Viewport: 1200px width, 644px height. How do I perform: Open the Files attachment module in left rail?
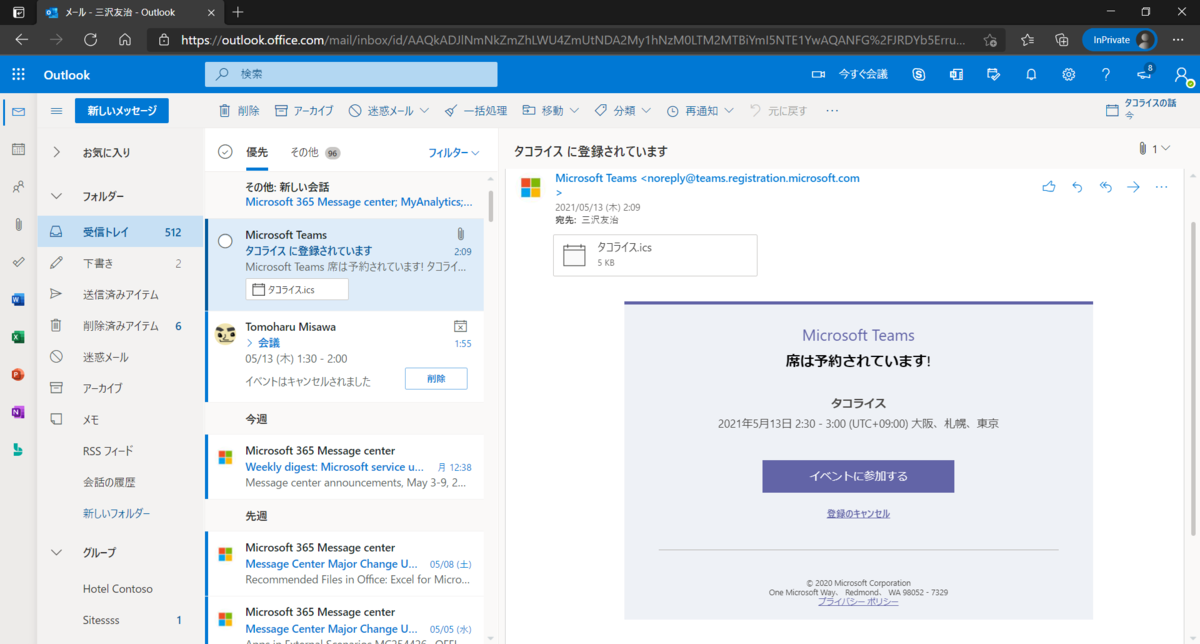click(18, 224)
